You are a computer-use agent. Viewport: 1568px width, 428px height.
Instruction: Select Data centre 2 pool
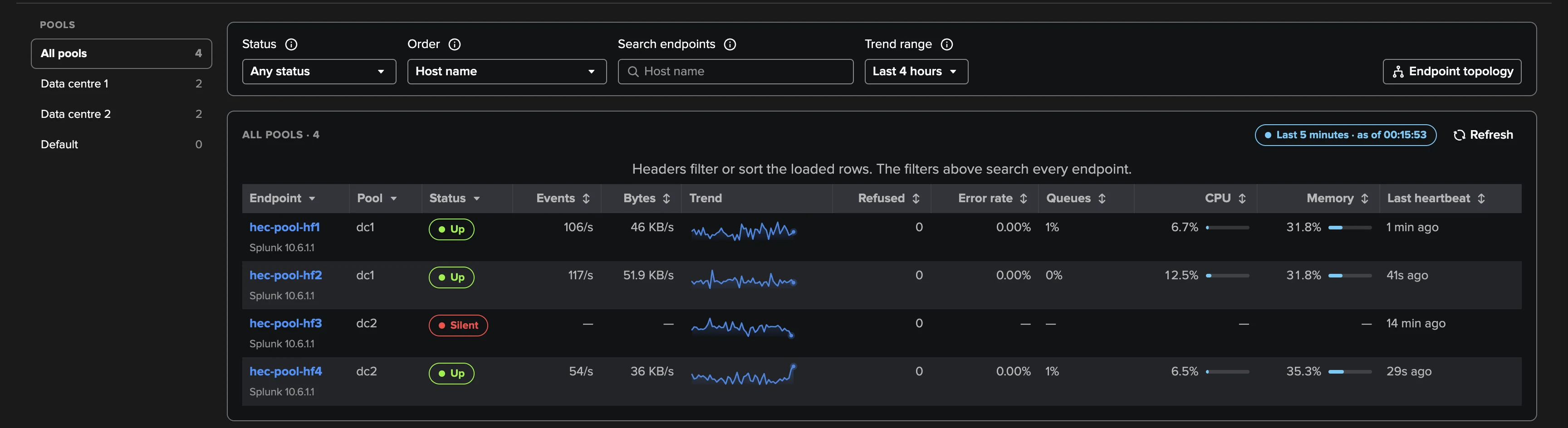click(121, 114)
